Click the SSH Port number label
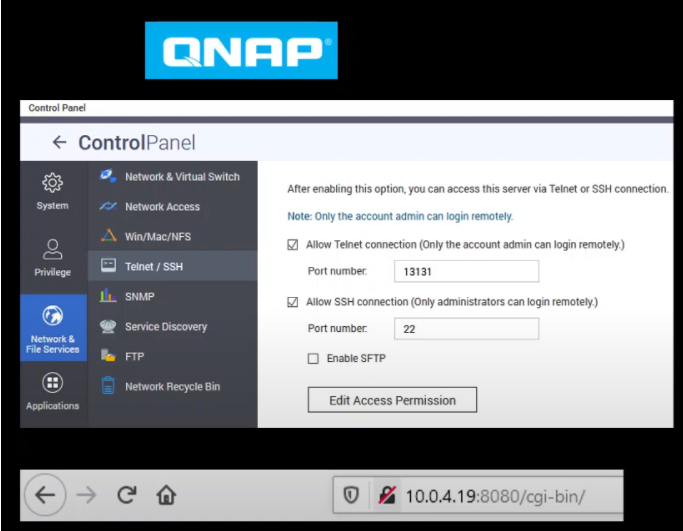 tap(337, 328)
